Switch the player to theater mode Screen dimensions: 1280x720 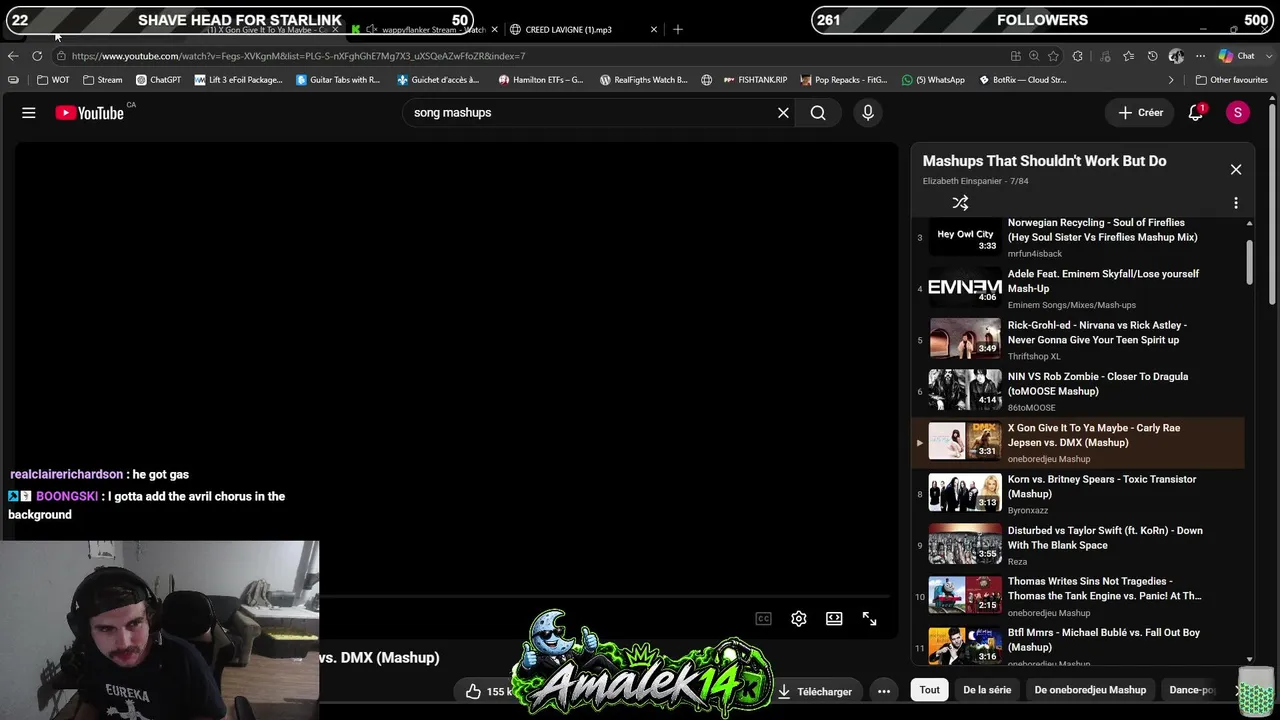834,619
